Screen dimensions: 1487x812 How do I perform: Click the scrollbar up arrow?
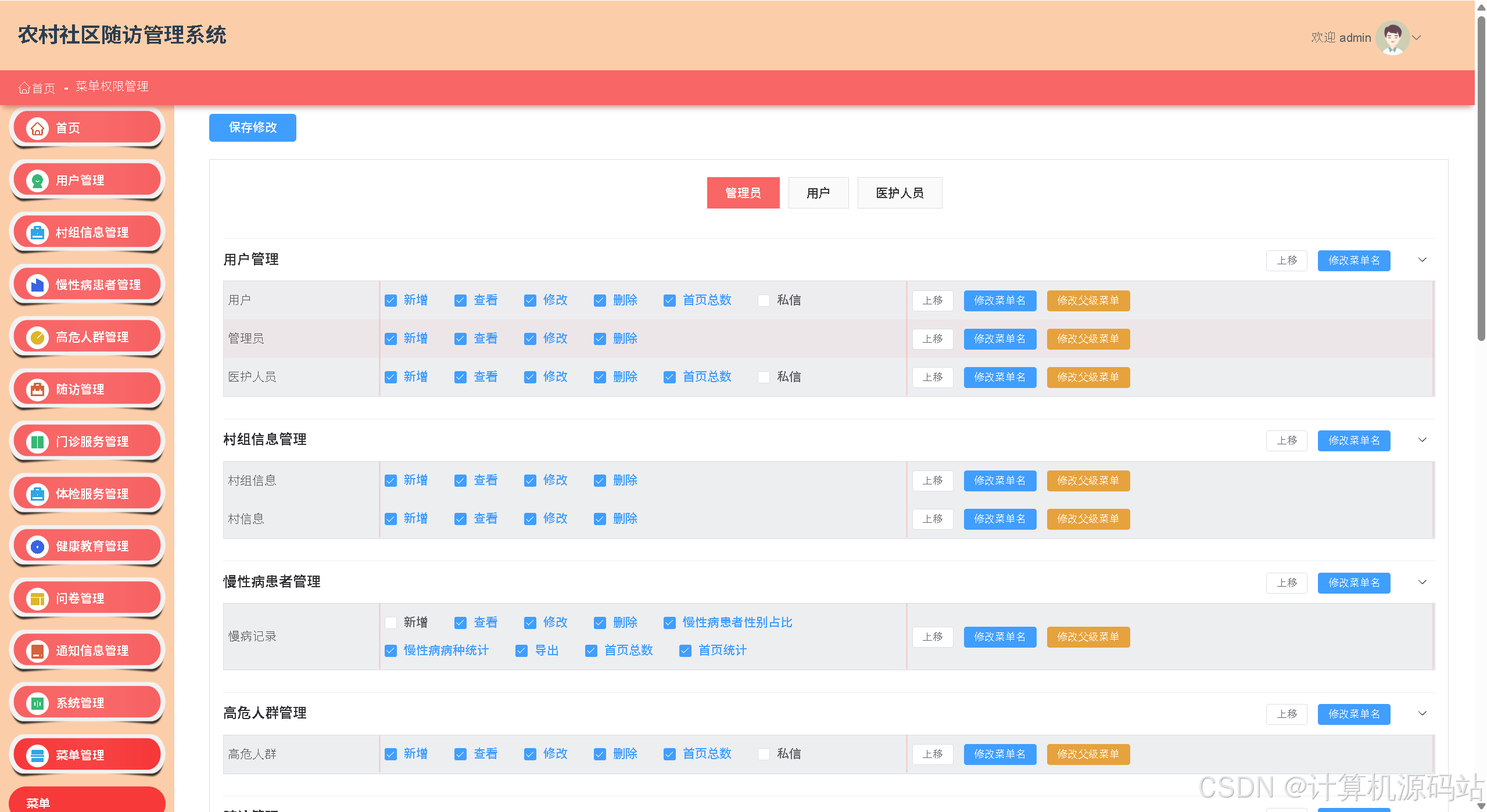coord(1481,7)
